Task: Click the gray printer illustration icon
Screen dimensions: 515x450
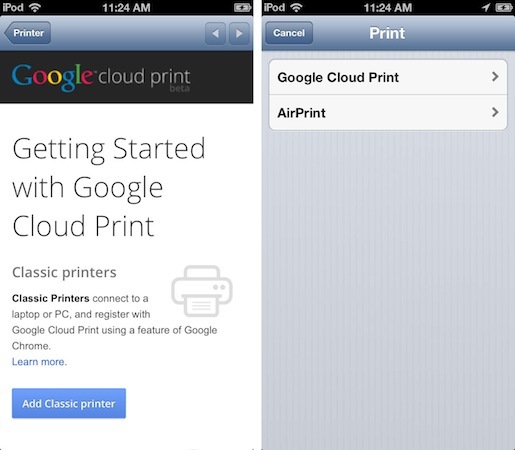Action: (x=202, y=291)
